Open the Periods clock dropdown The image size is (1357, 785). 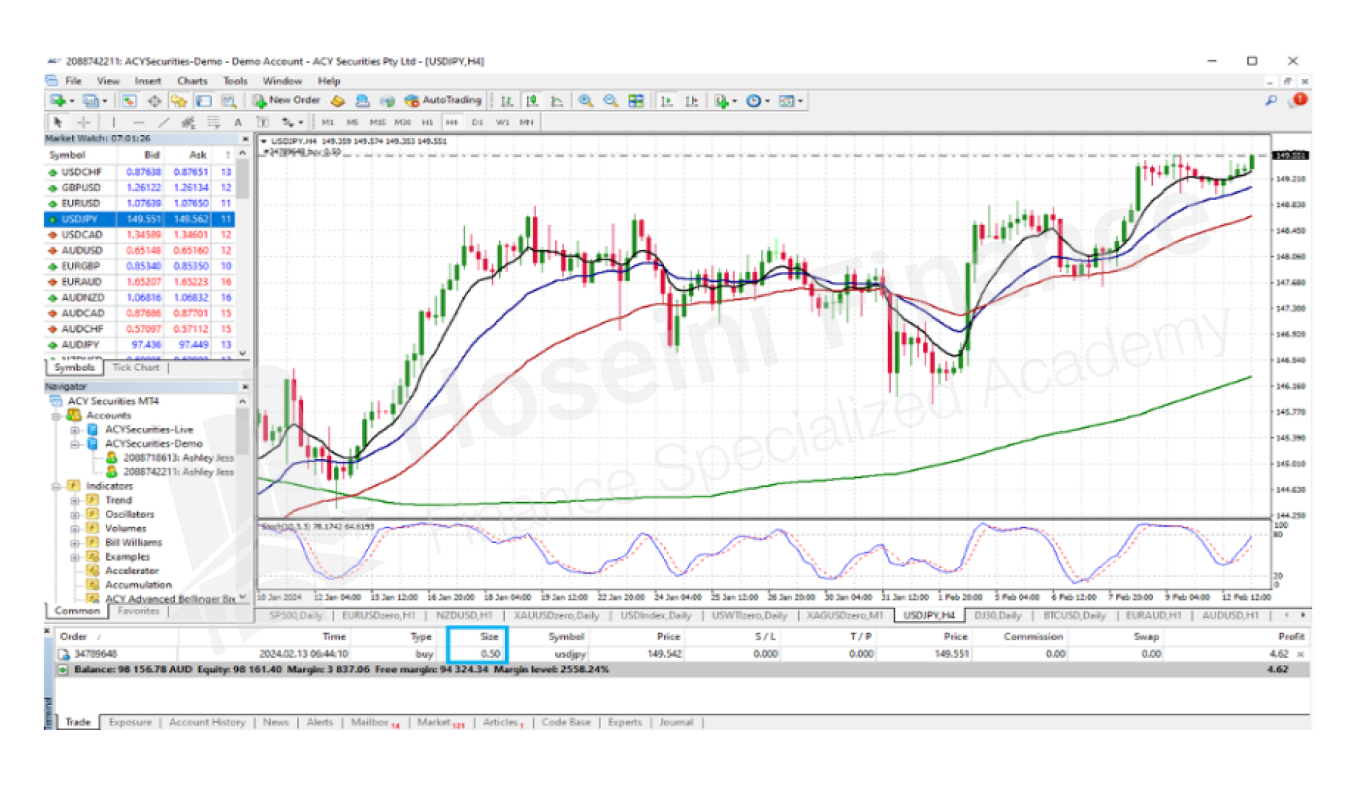pyautogui.click(x=756, y=100)
